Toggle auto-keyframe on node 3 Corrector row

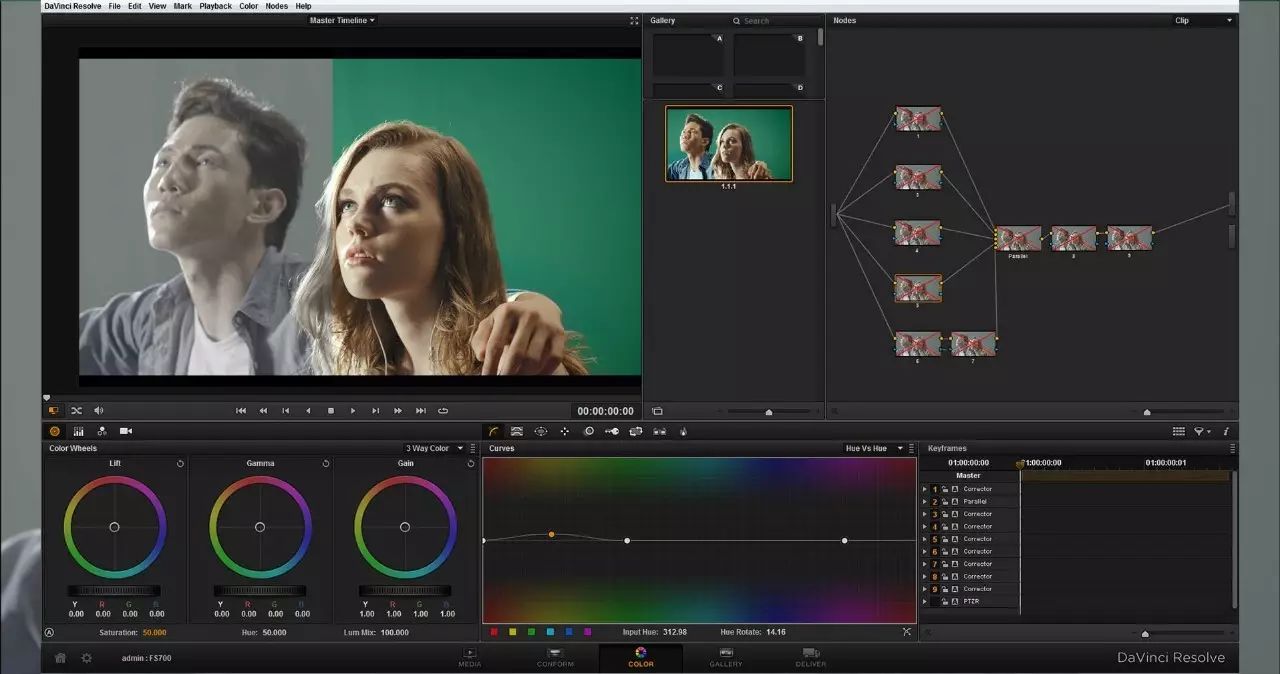click(955, 514)
